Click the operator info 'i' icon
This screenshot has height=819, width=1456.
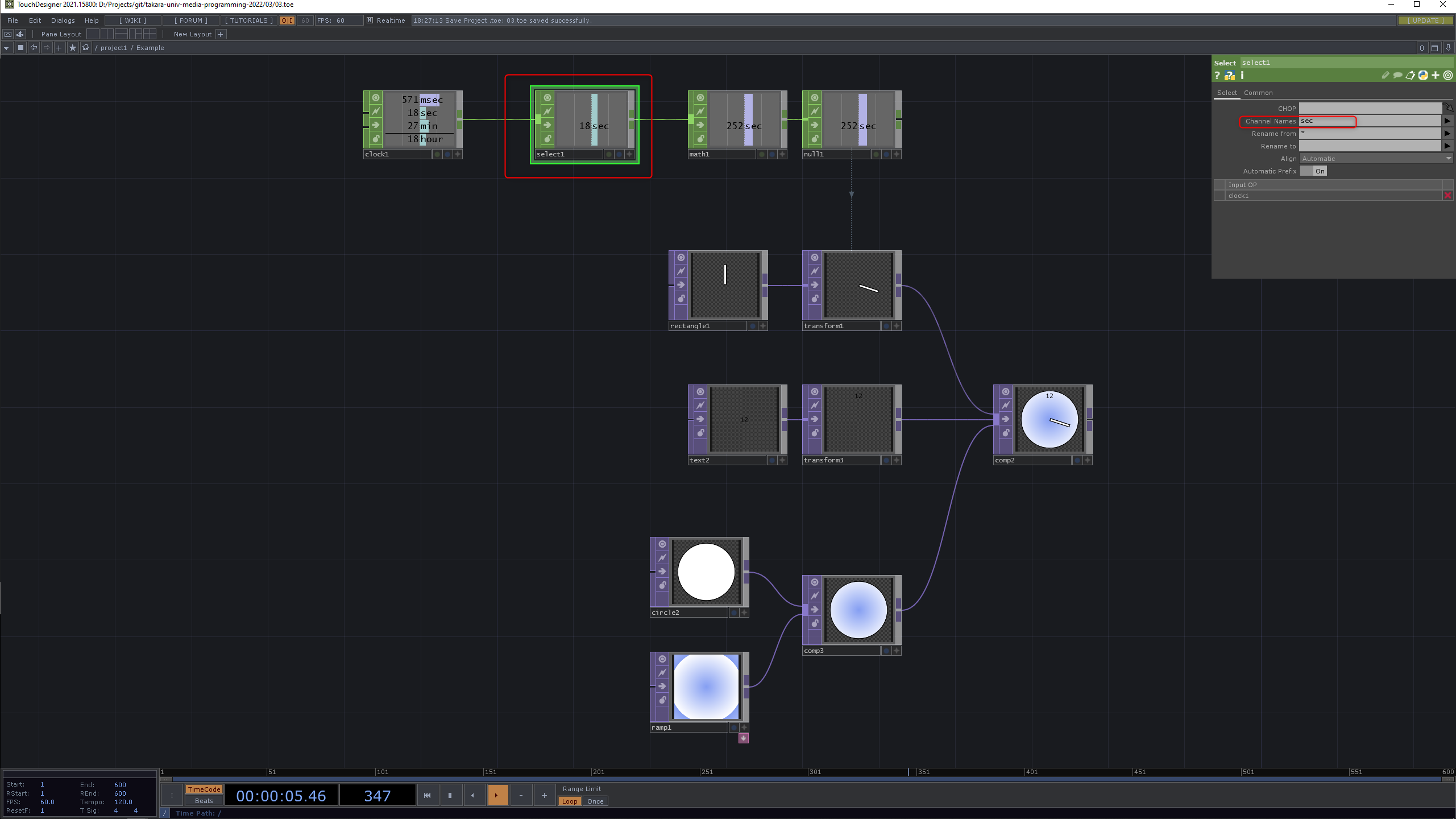coord(1242,76)
